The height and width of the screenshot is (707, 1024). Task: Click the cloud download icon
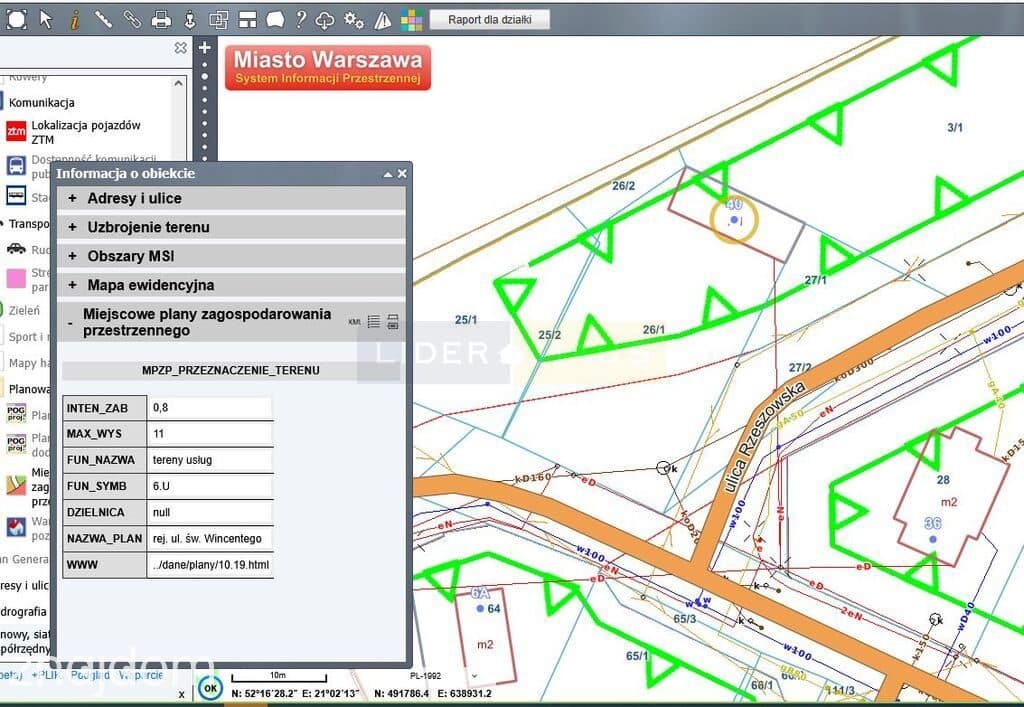coord(325,21)
